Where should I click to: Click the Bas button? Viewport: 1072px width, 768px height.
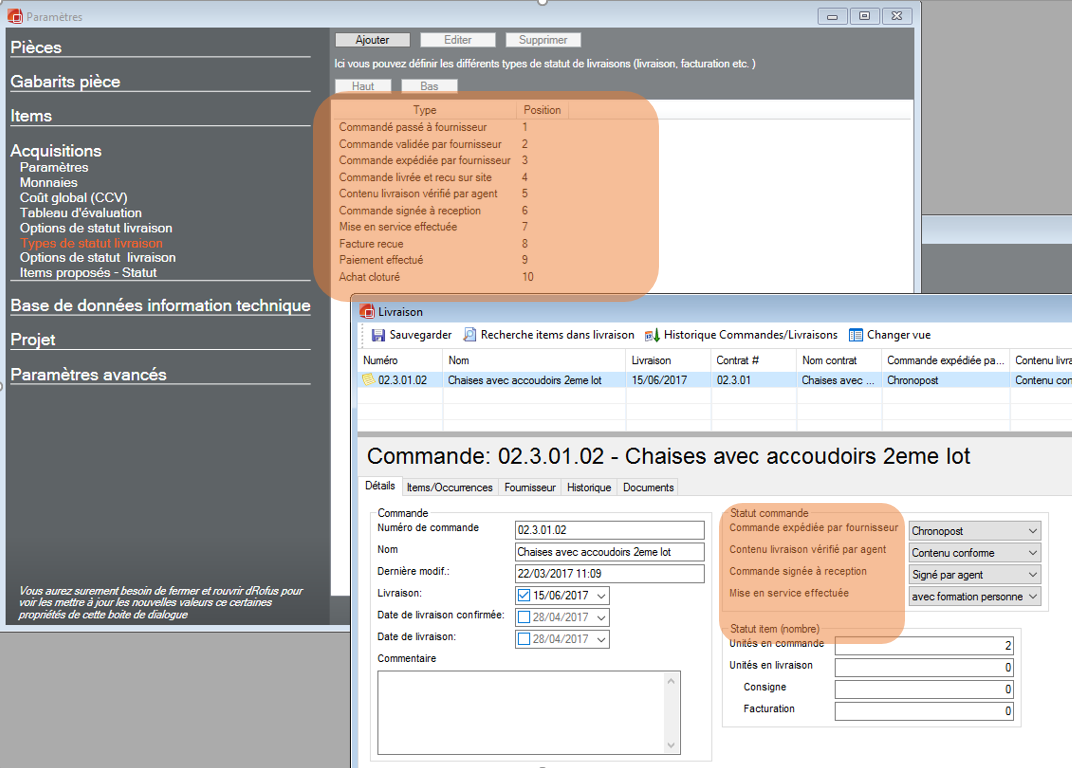(429, 86)
